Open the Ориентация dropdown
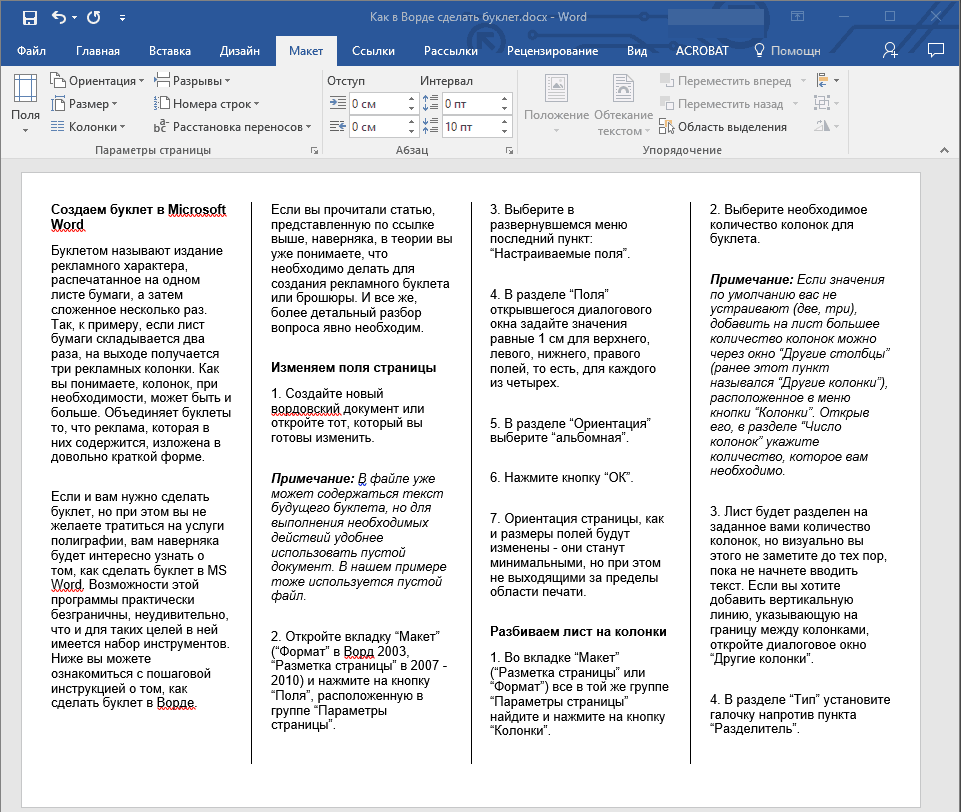Screen dimensions: 961x812 97,81
